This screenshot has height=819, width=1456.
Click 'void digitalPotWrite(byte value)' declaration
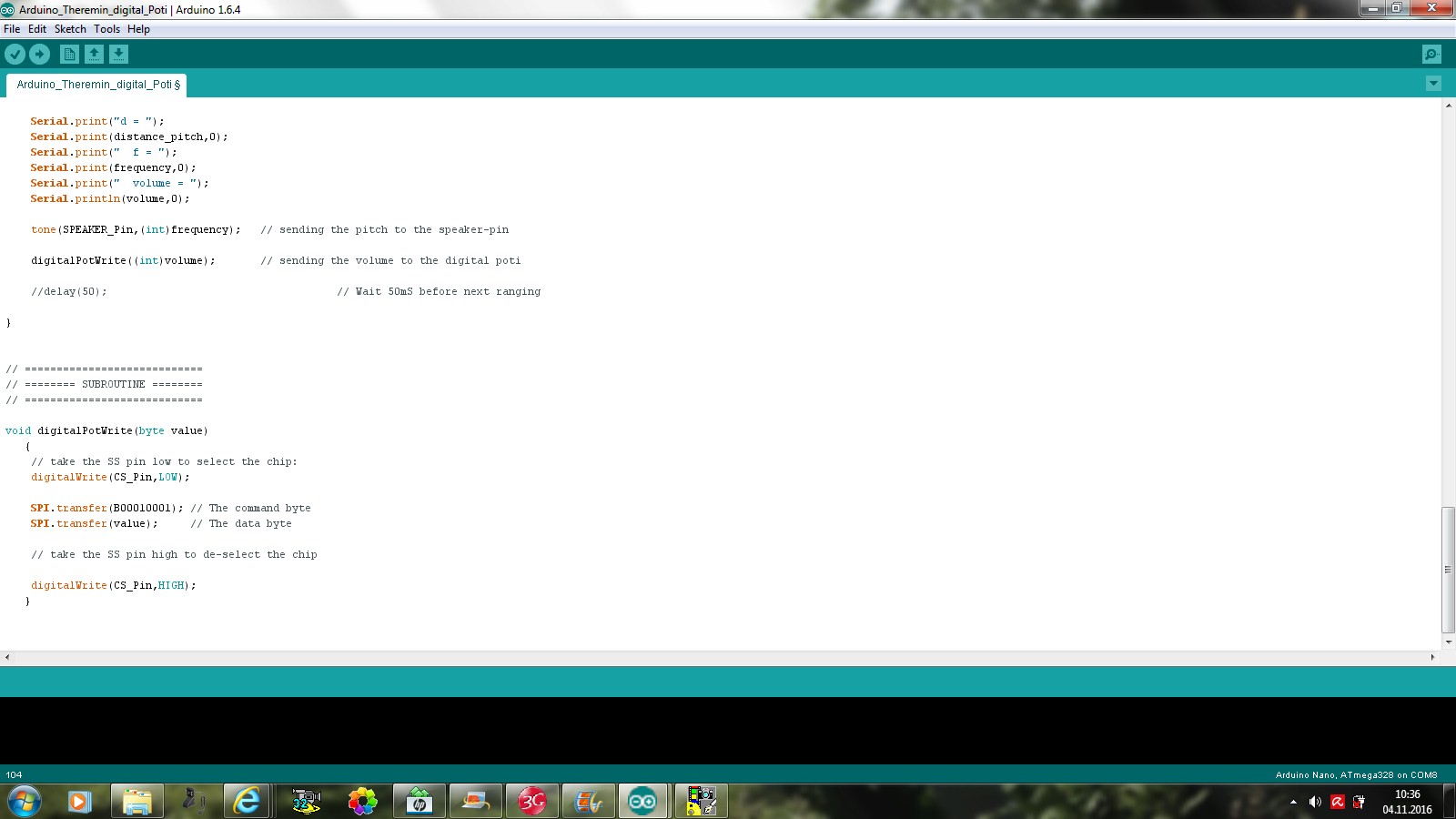[x=106, y=430]
